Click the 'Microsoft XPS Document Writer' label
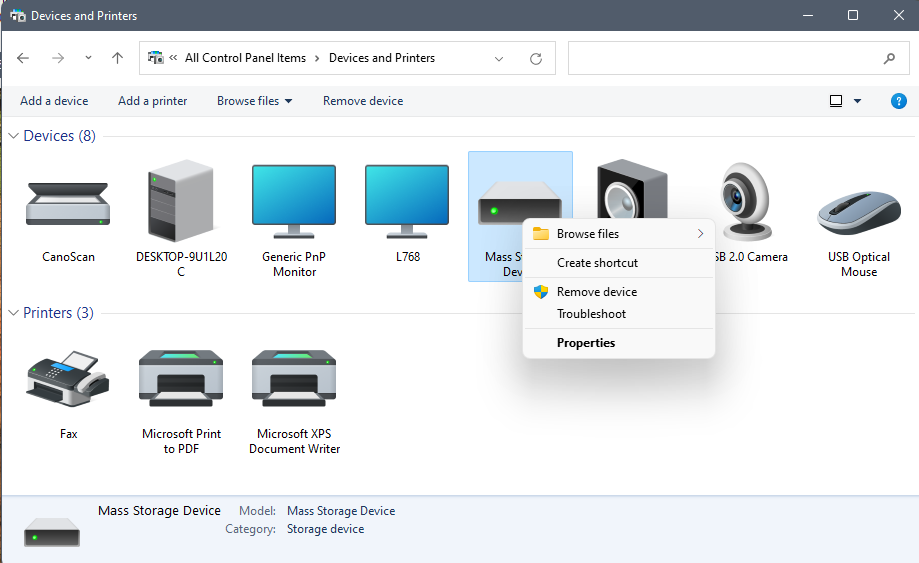This screenshot has height=563, width=919. click(294, 441)
